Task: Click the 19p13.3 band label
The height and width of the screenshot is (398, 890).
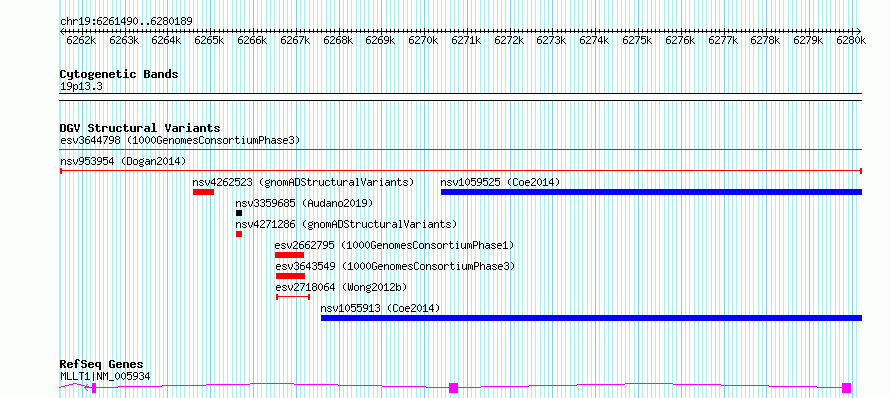Action: click(x=81, y=87)
